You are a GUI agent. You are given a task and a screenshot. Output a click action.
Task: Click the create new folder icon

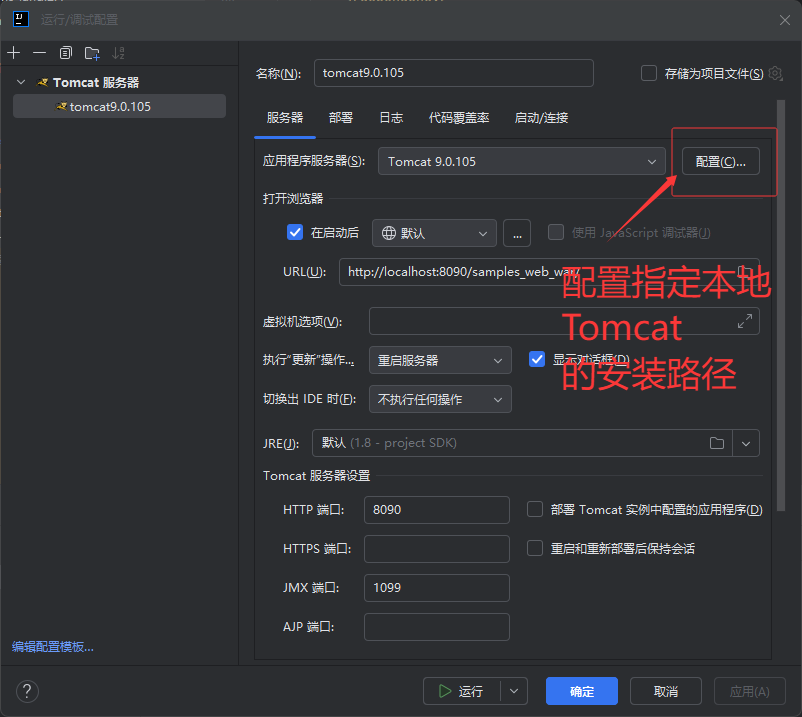coord(92,53)
